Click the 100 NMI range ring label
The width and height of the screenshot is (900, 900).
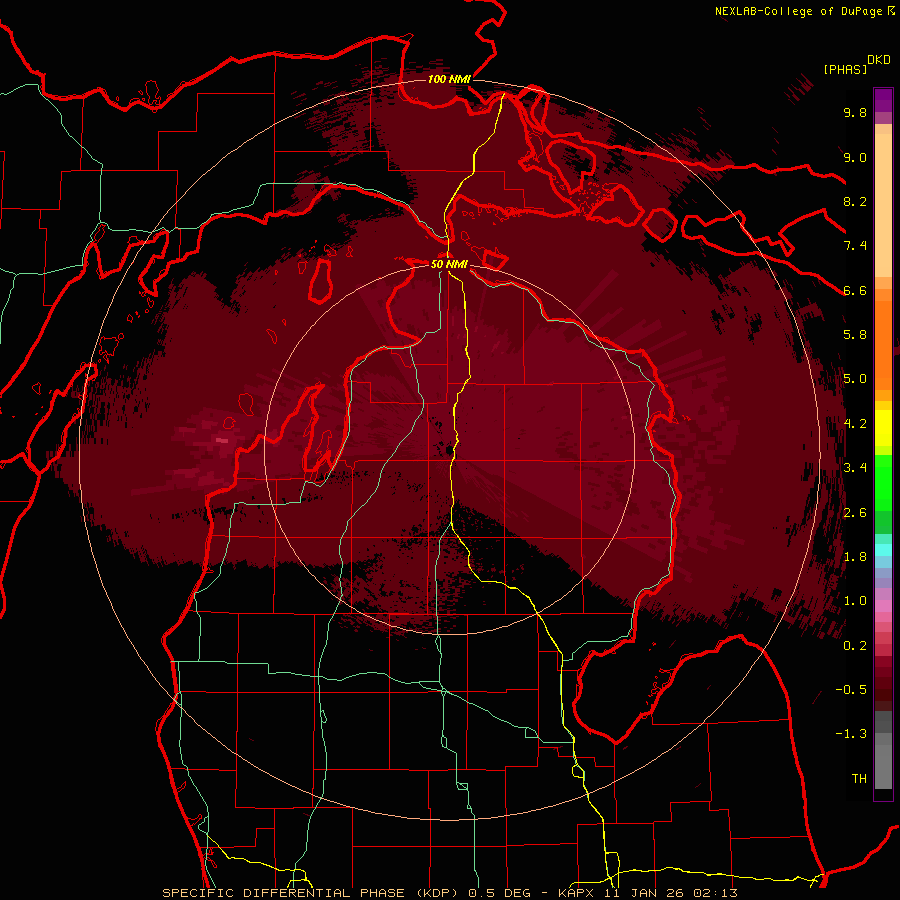tap(449, 79)
